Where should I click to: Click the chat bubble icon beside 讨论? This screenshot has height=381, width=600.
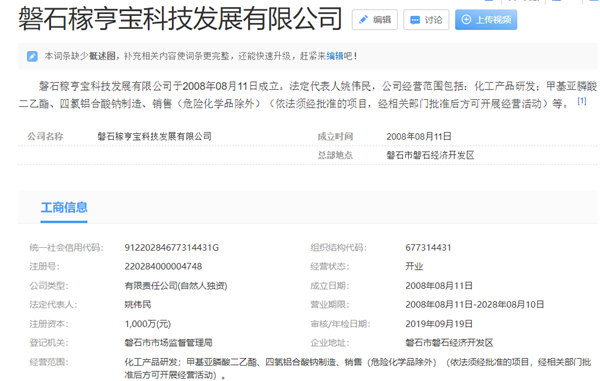click(415, 20)
